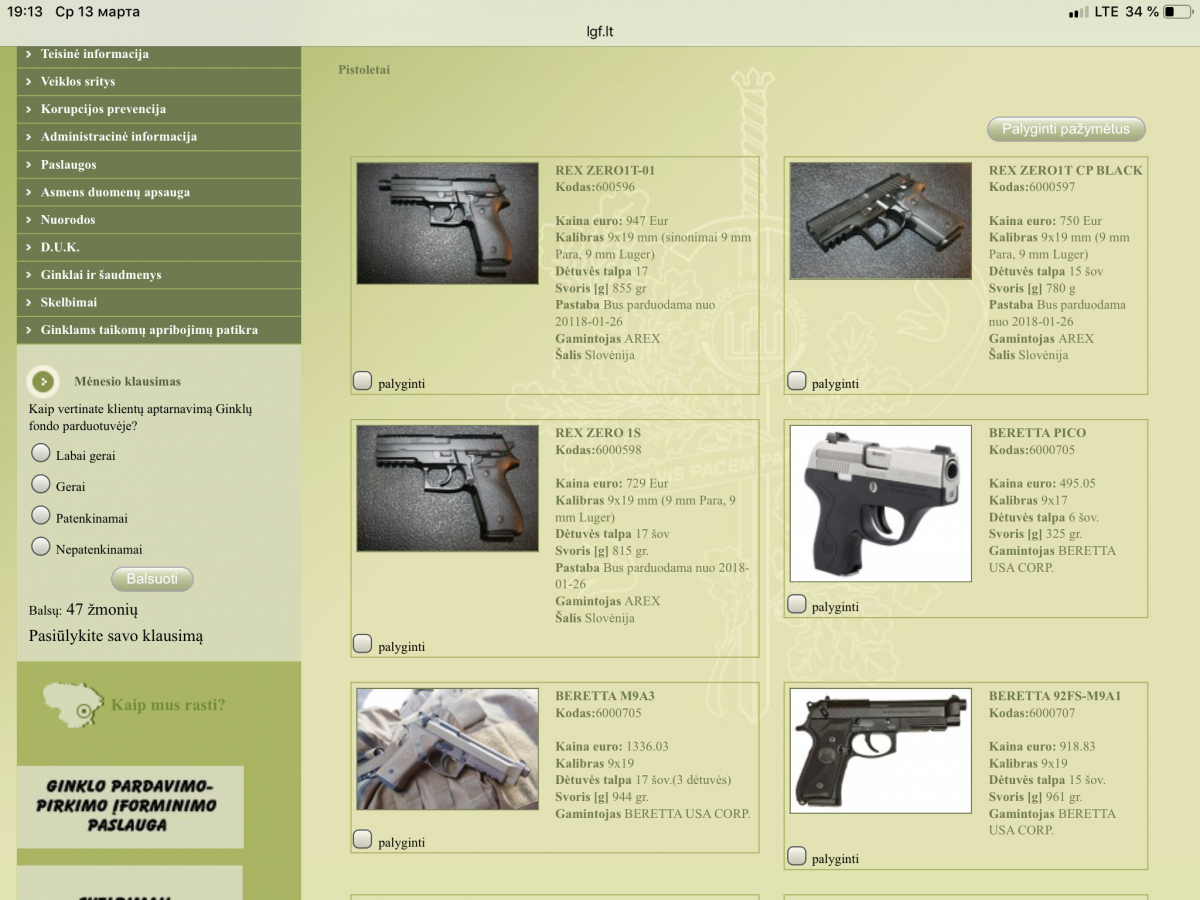Click the Pistoletai section heading

coord(364,70)
